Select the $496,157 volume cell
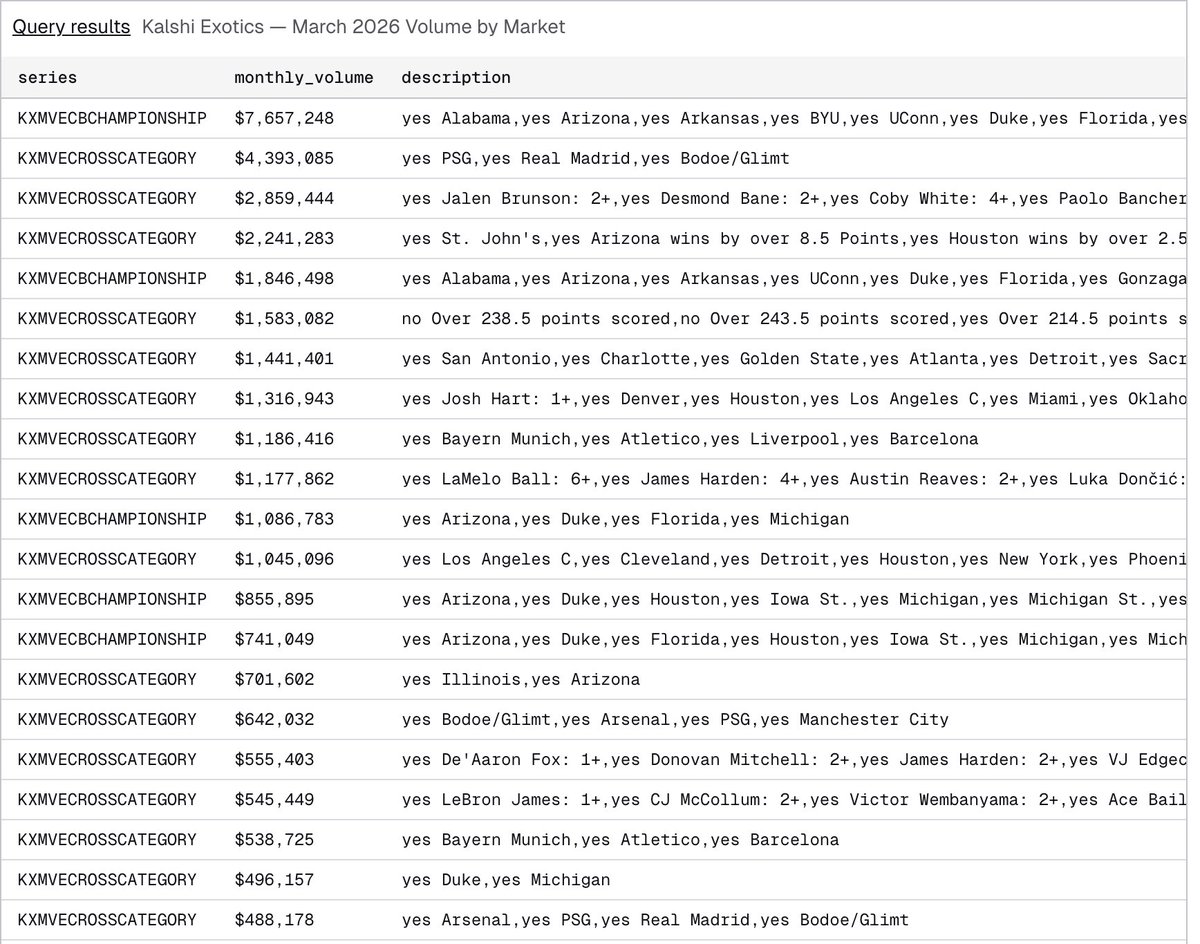 click(x=274, y=879)
